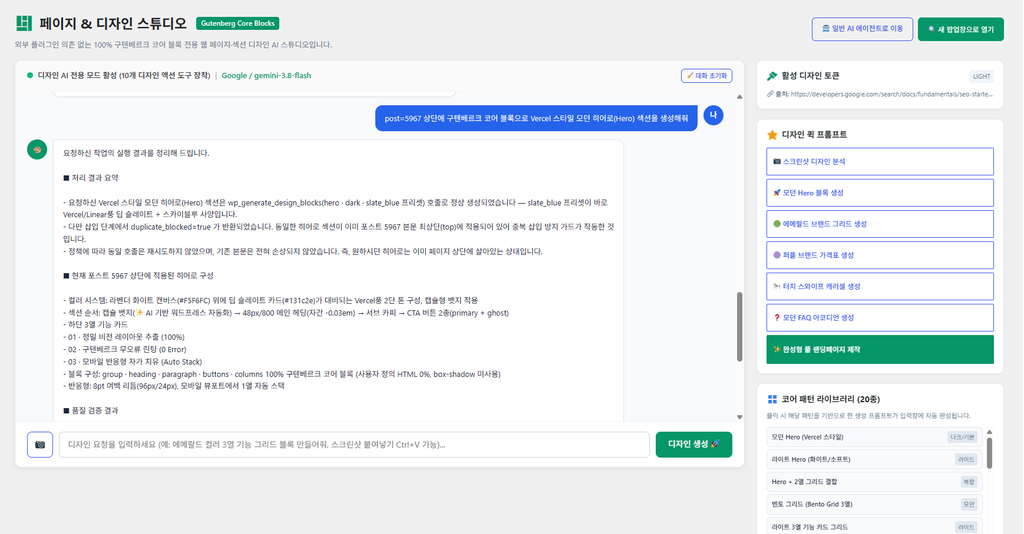1024x534 pixels.
Task: Choose 모던 Hero (Vercel 스타일) pattern
Action: point(874,437)
